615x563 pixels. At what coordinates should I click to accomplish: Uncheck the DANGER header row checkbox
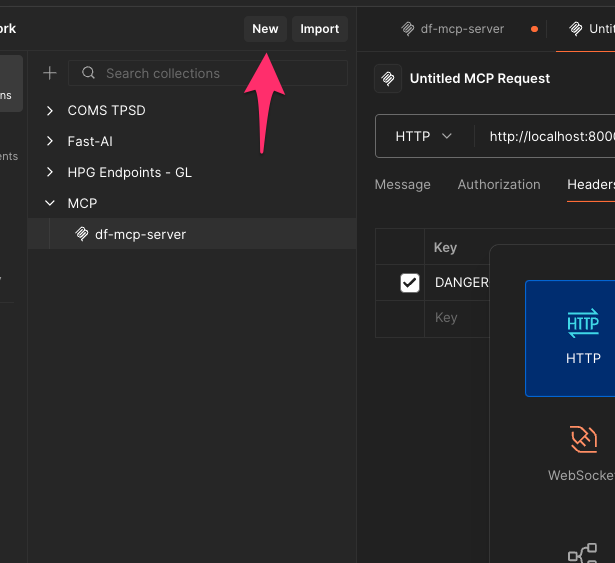[x=410, y=283]
